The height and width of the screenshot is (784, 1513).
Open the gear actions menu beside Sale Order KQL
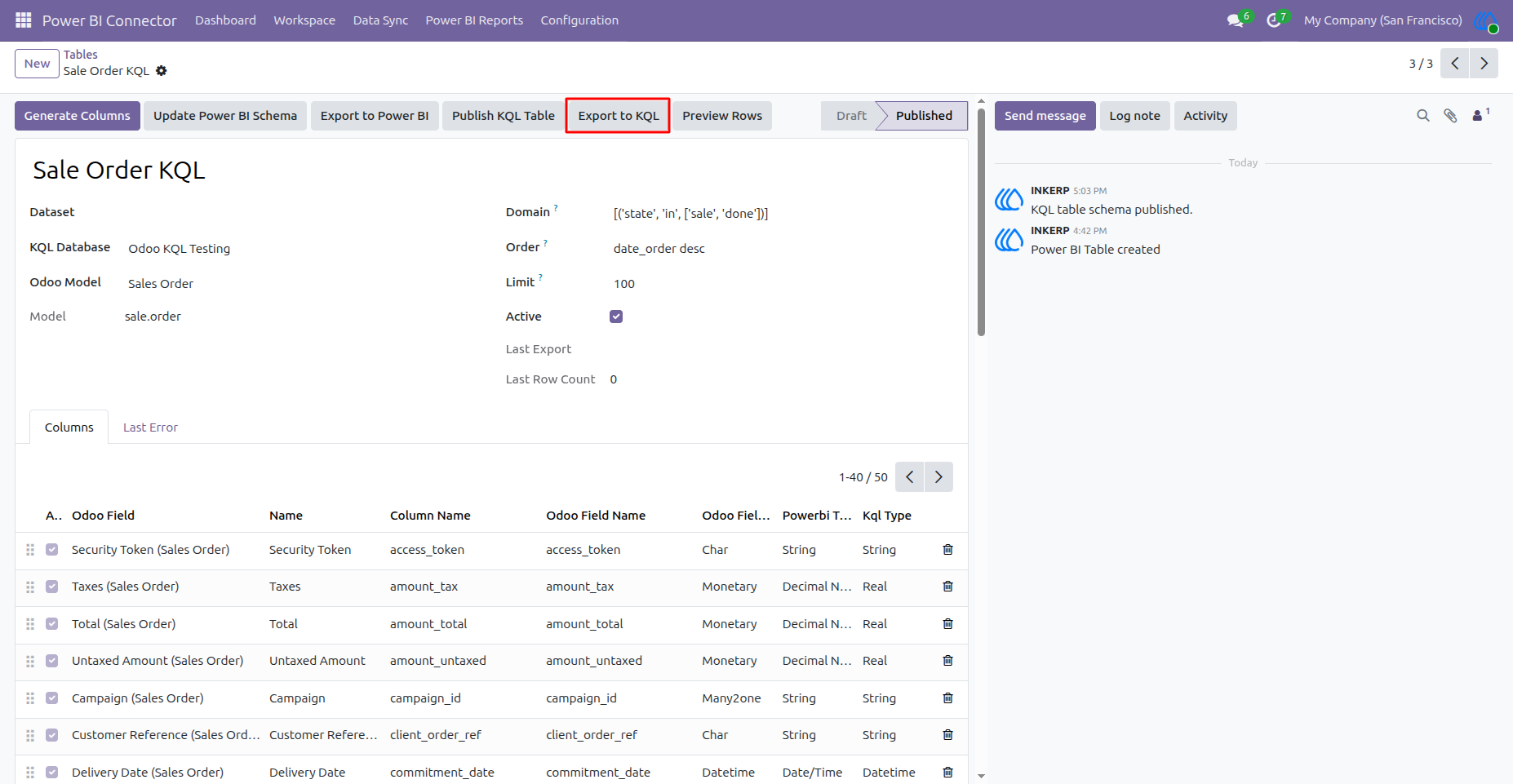point(162,71)
